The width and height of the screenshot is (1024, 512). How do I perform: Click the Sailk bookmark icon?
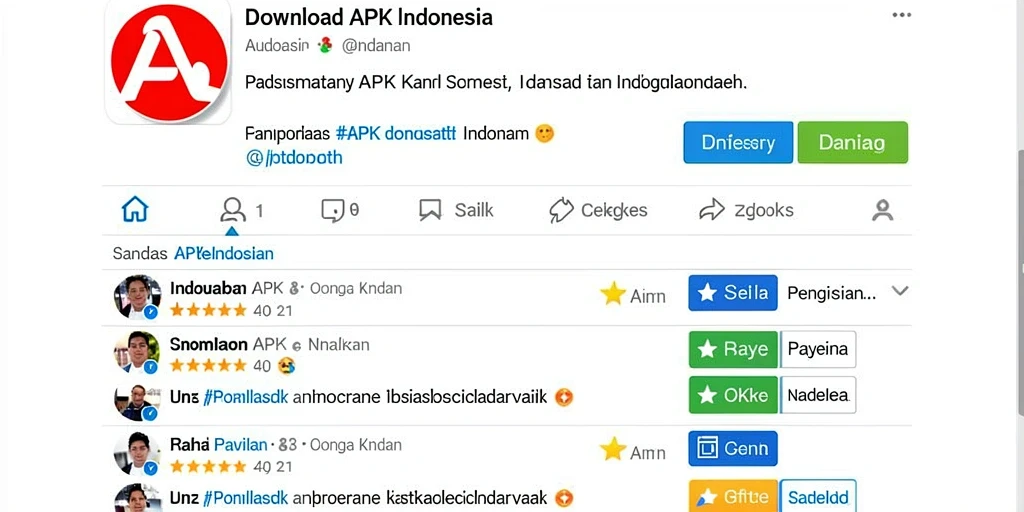coord(430,210)
